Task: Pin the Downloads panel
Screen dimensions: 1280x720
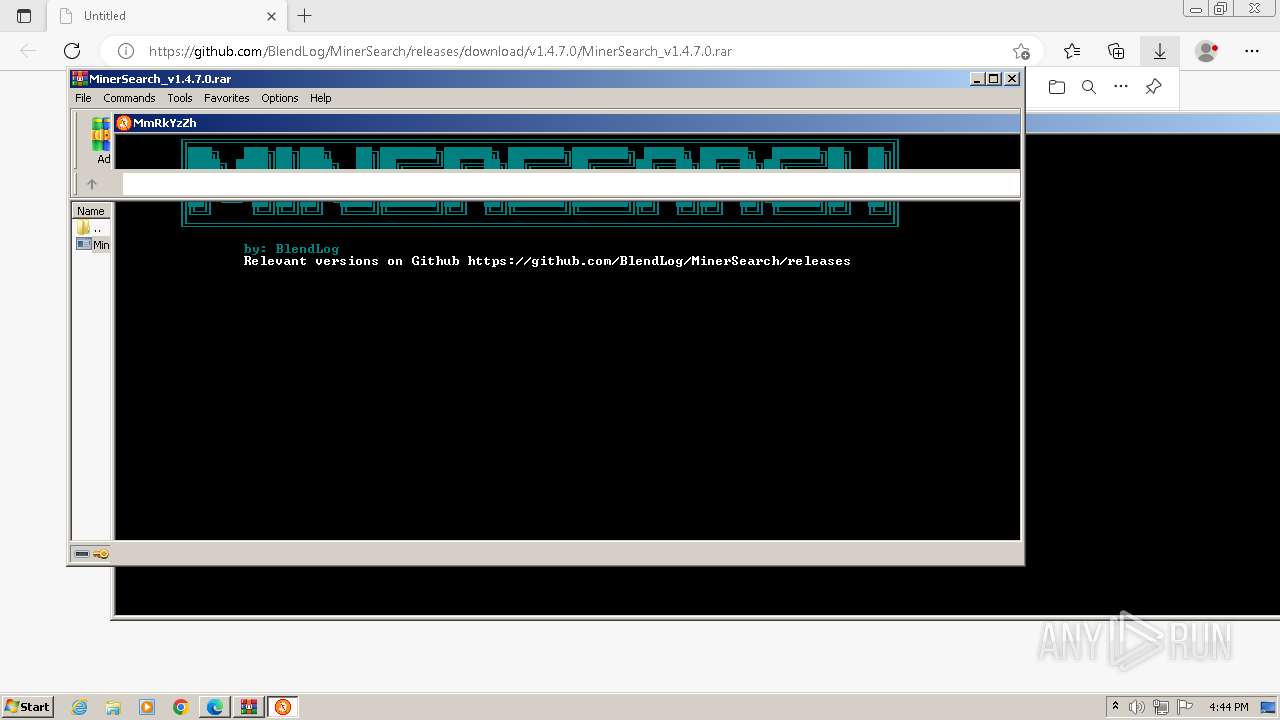Action: click(1153, 87)
